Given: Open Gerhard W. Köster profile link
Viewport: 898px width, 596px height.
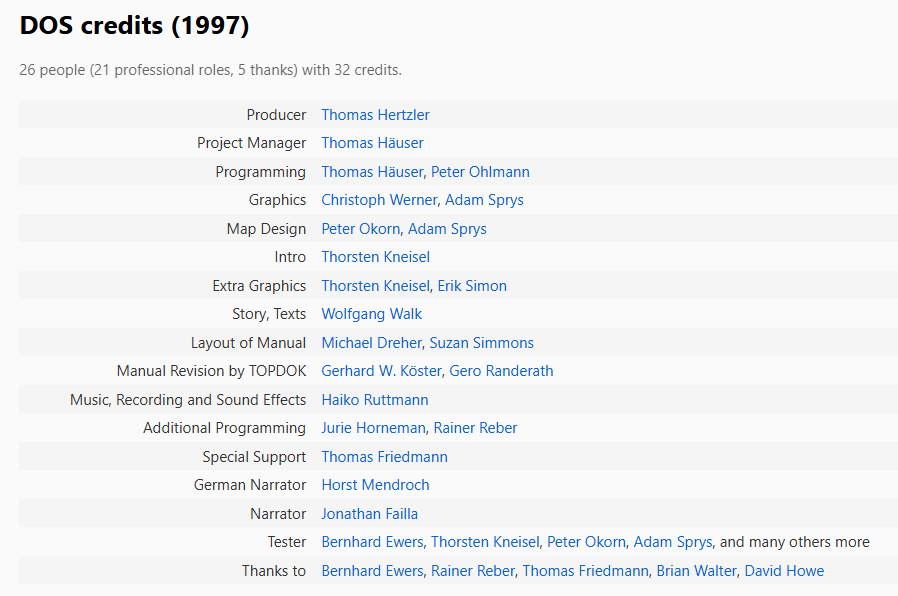Looking at the screenshot, I should [x=381, y=371].
